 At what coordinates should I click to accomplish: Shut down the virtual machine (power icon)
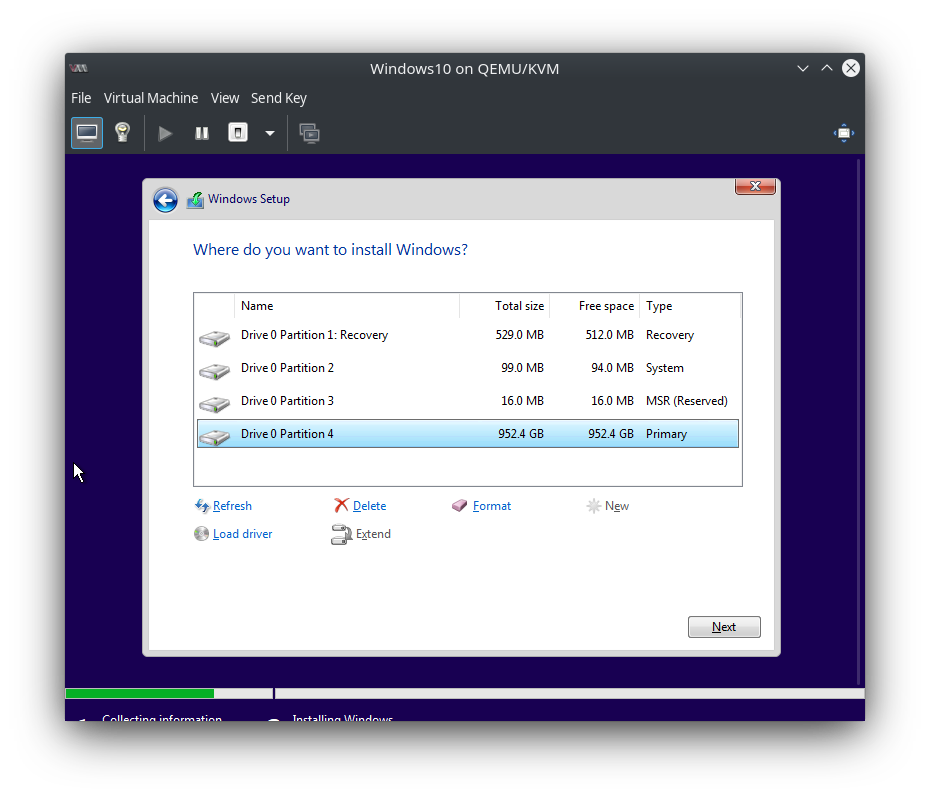[238, 133]
